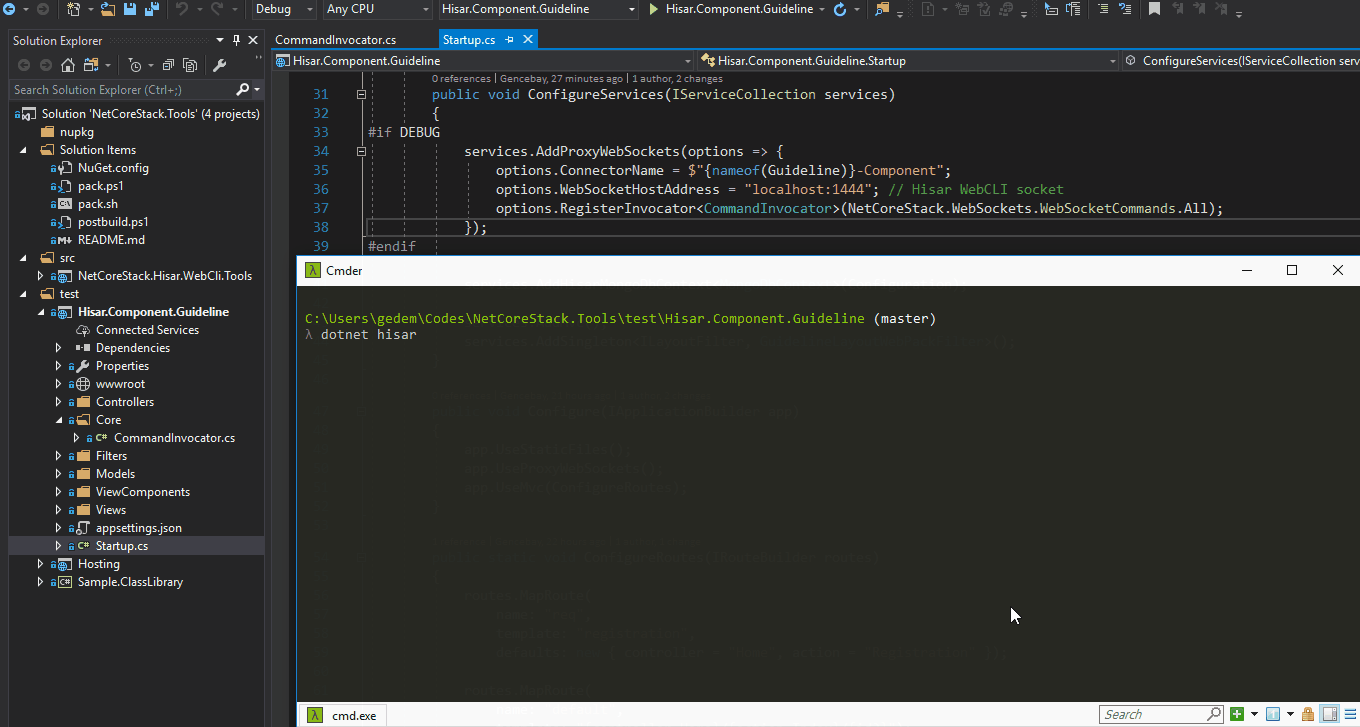Open Properties wrench icon in Solution Explorer
Viewport: 1360px width, 727px height.
[220, 66]
